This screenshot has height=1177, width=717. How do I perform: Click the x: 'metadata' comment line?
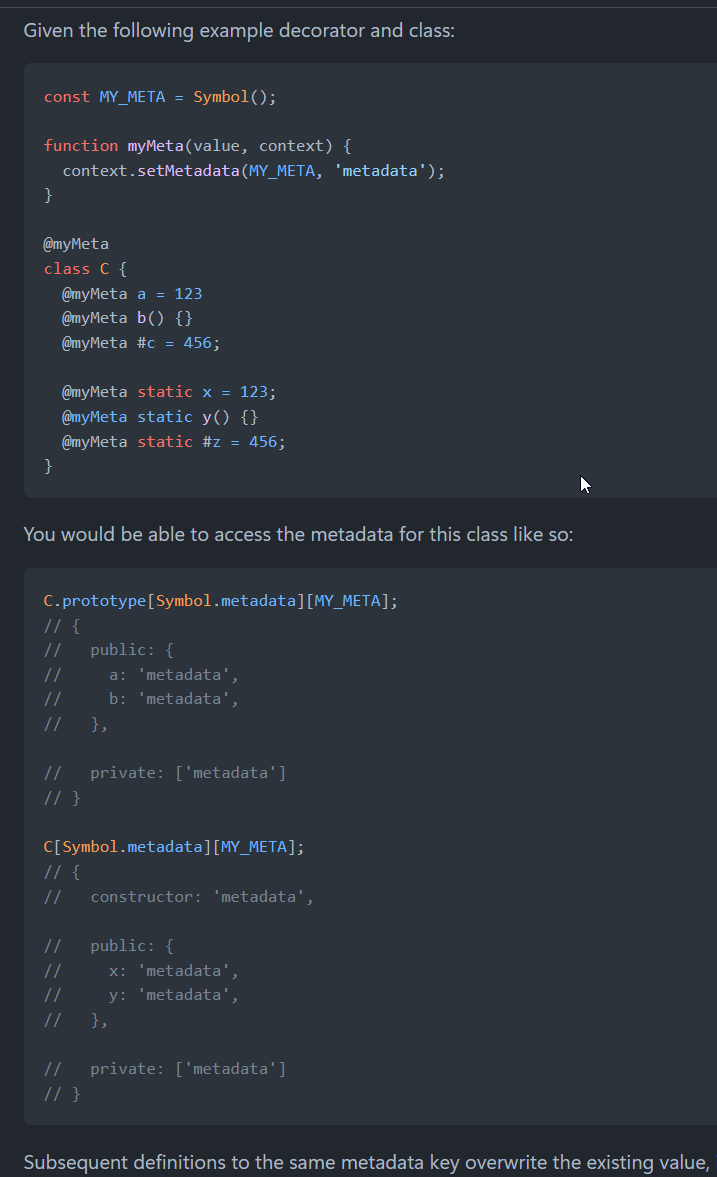click(141, 971)
